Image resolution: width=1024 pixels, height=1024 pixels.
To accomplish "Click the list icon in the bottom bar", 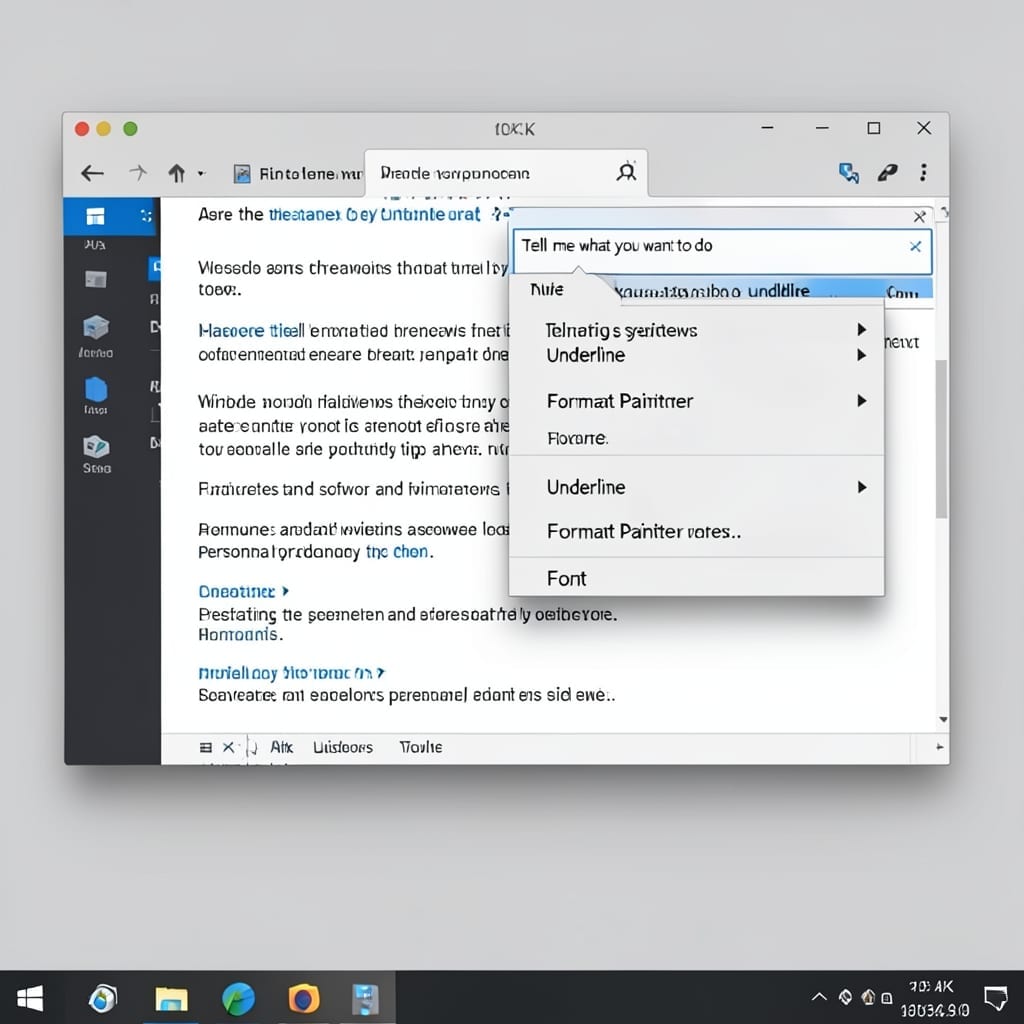I will coord(205,747).
